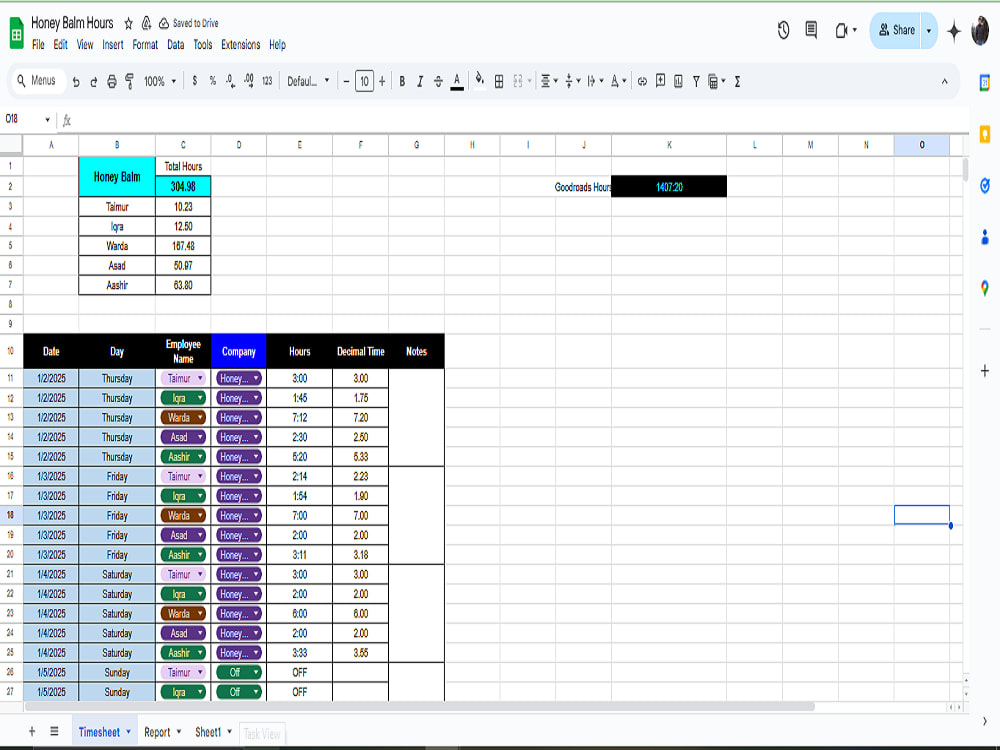Insert a comment from toolbar

click(x=661, y=81)
